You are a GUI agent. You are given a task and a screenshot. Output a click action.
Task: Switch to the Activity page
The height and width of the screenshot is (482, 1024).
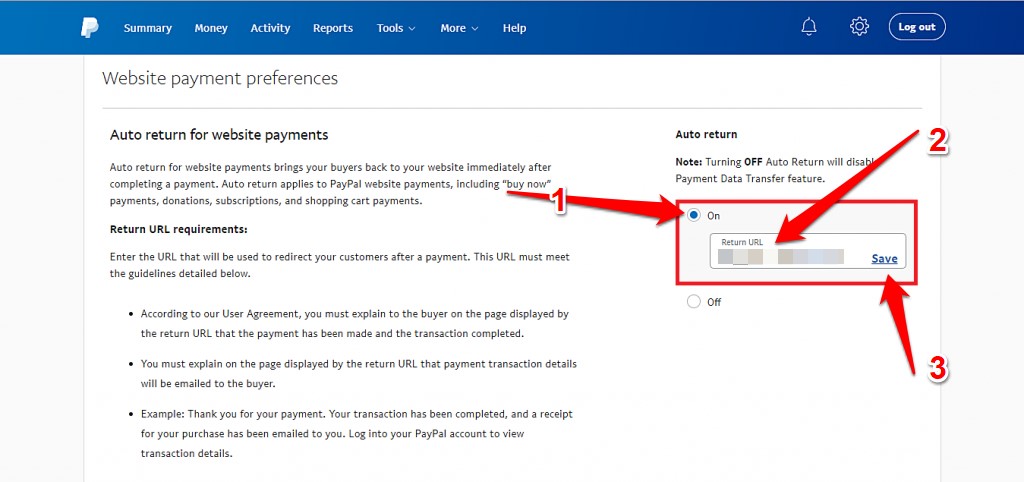270,28
